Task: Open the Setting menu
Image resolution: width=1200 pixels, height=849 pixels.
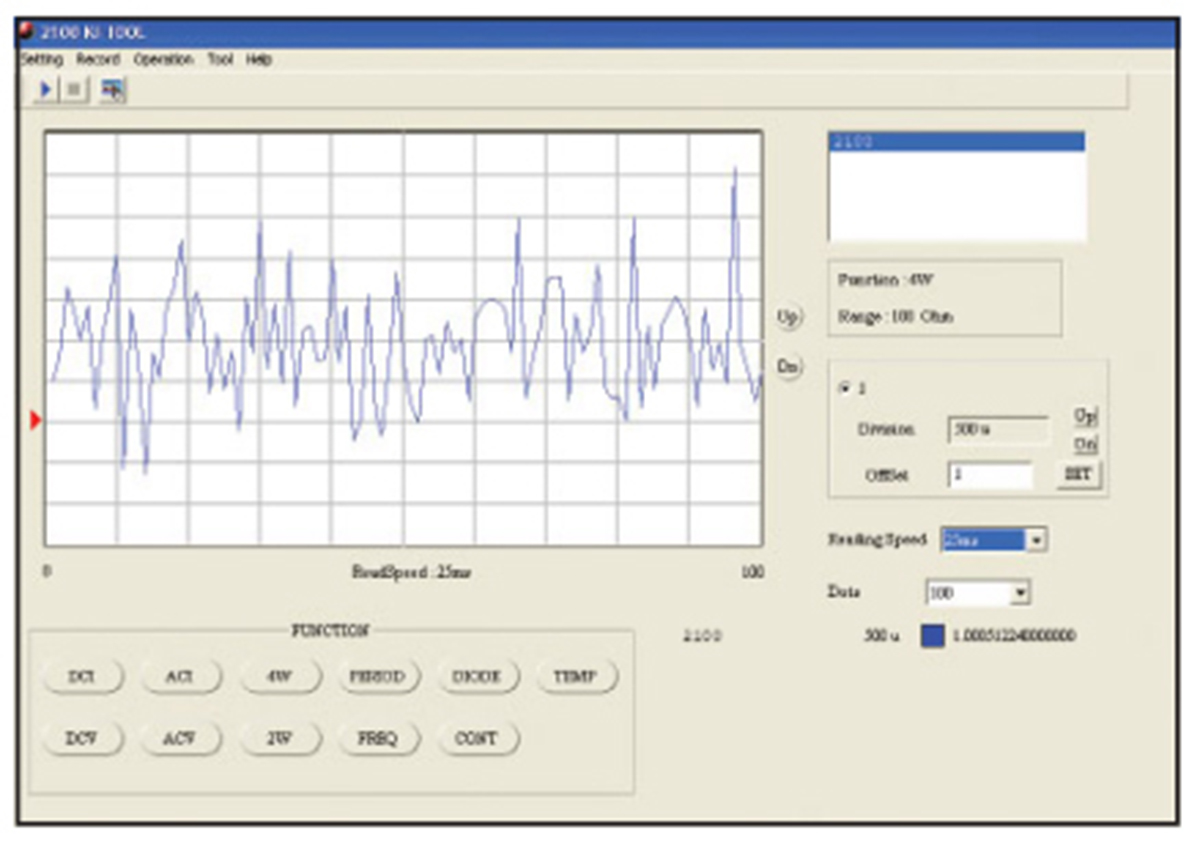Action: (x=42, y=60)
